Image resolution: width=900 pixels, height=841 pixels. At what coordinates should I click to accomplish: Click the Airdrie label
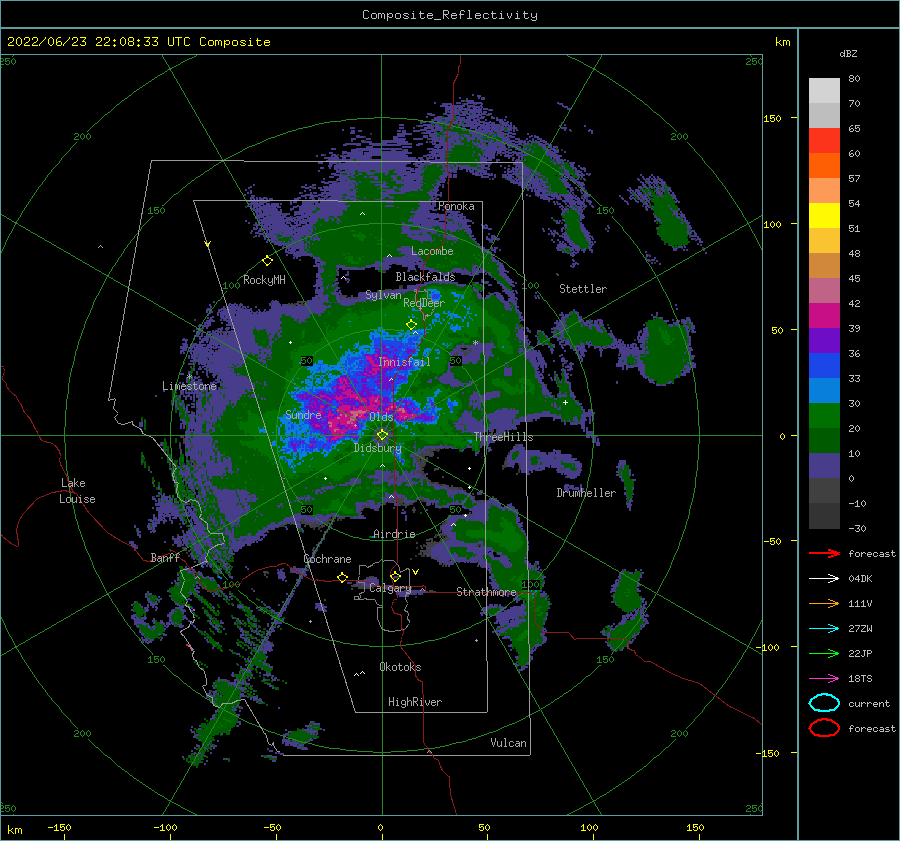click(394, 534)
